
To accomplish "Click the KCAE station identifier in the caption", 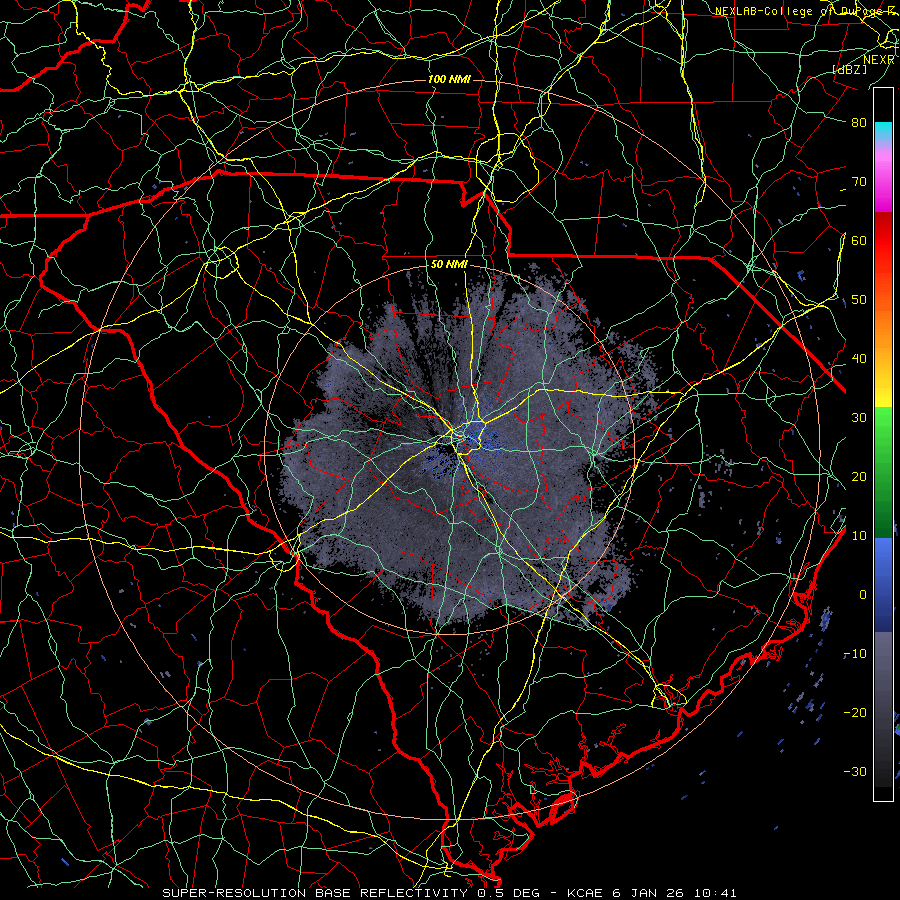I will tap(585, 893).
